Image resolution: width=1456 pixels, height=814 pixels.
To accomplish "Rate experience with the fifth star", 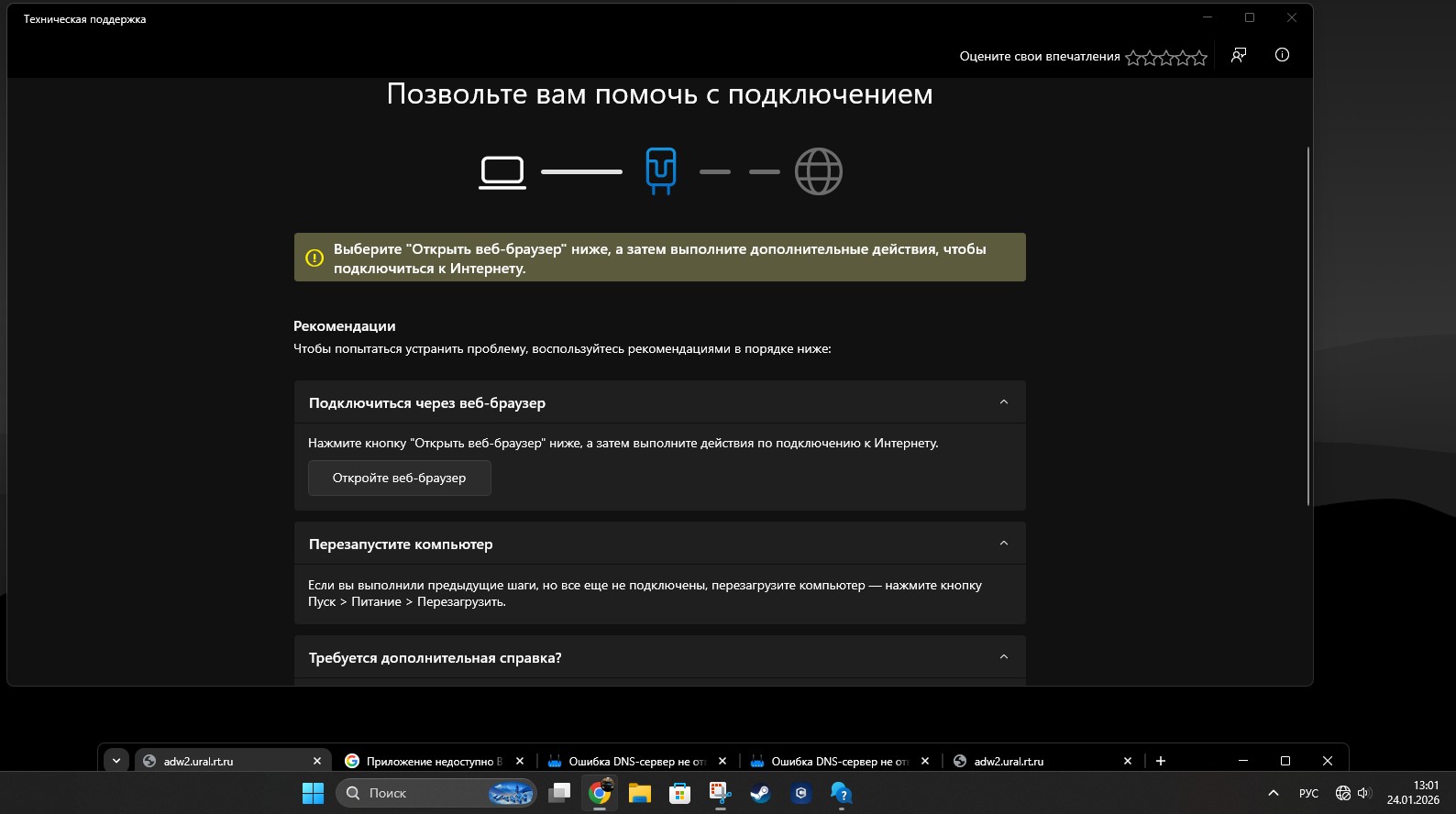I will [1199, 58].
